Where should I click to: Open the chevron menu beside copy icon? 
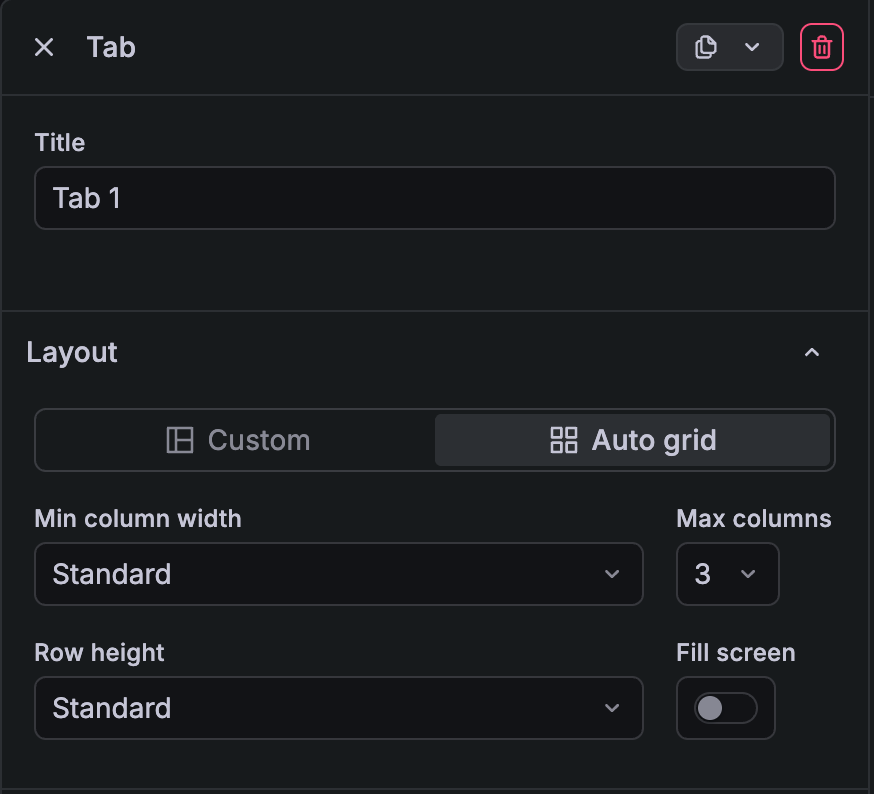point(752,47)
